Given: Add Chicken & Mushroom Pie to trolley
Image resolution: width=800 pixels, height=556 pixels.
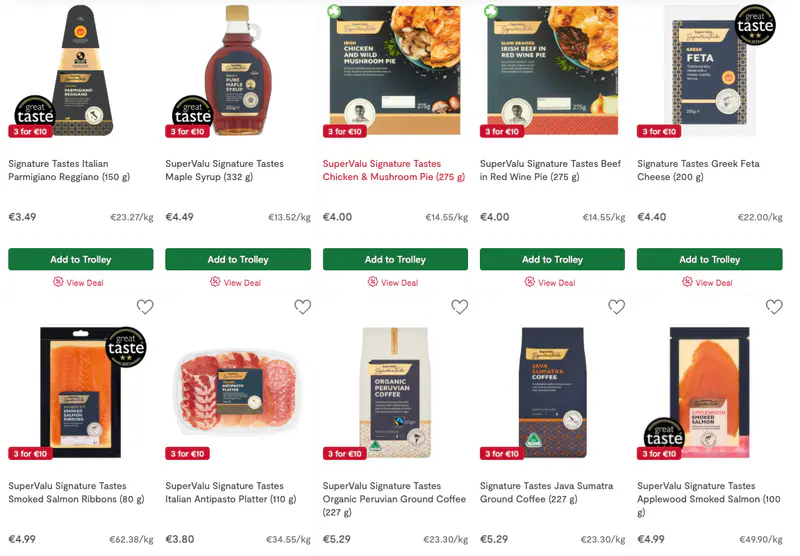Looking at the screenshot, I should pyautogui.click(x=395, y=259).
